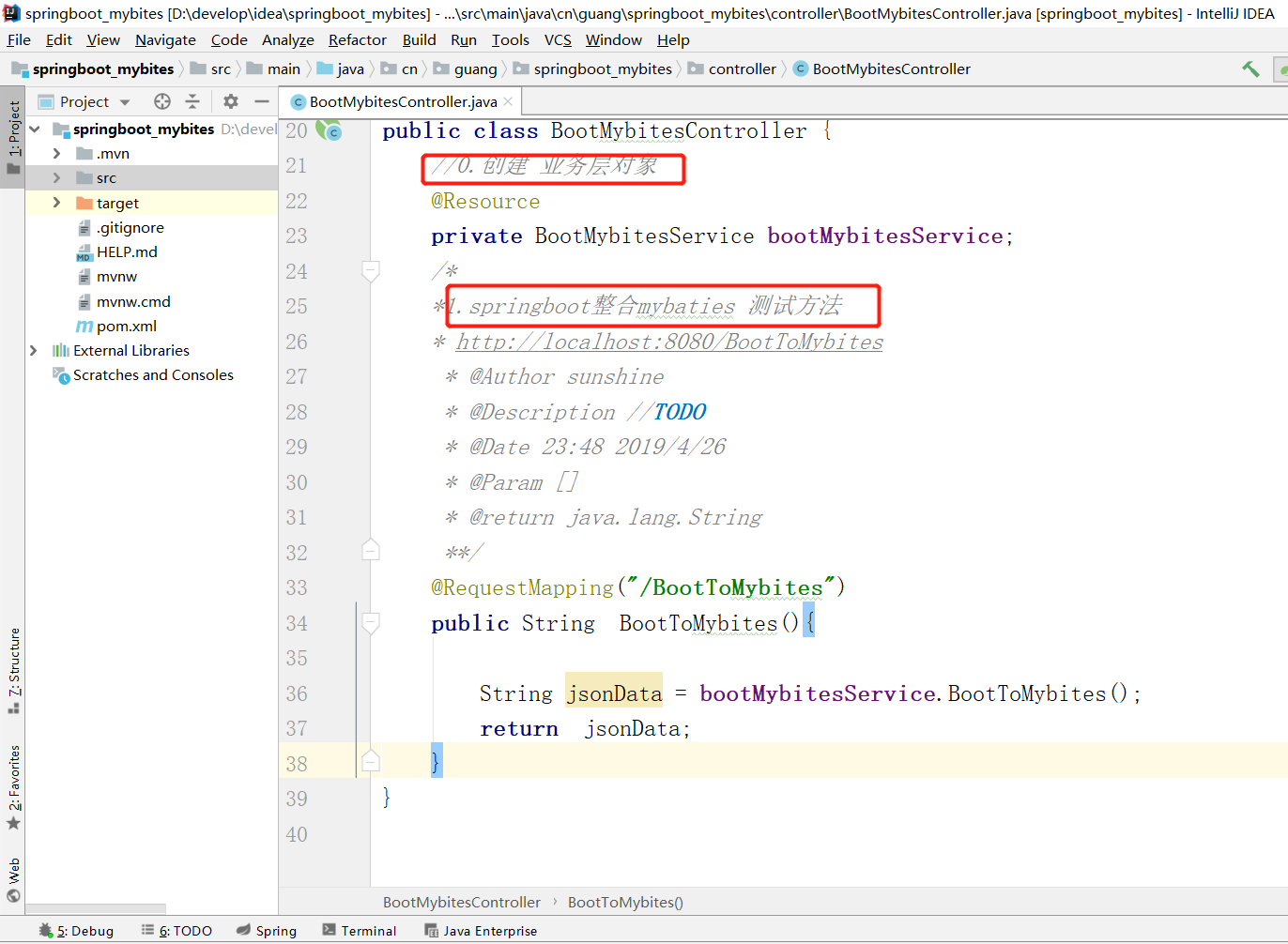
Task: Toggle the 2: Favorites side tab
Action: [13, 788]
